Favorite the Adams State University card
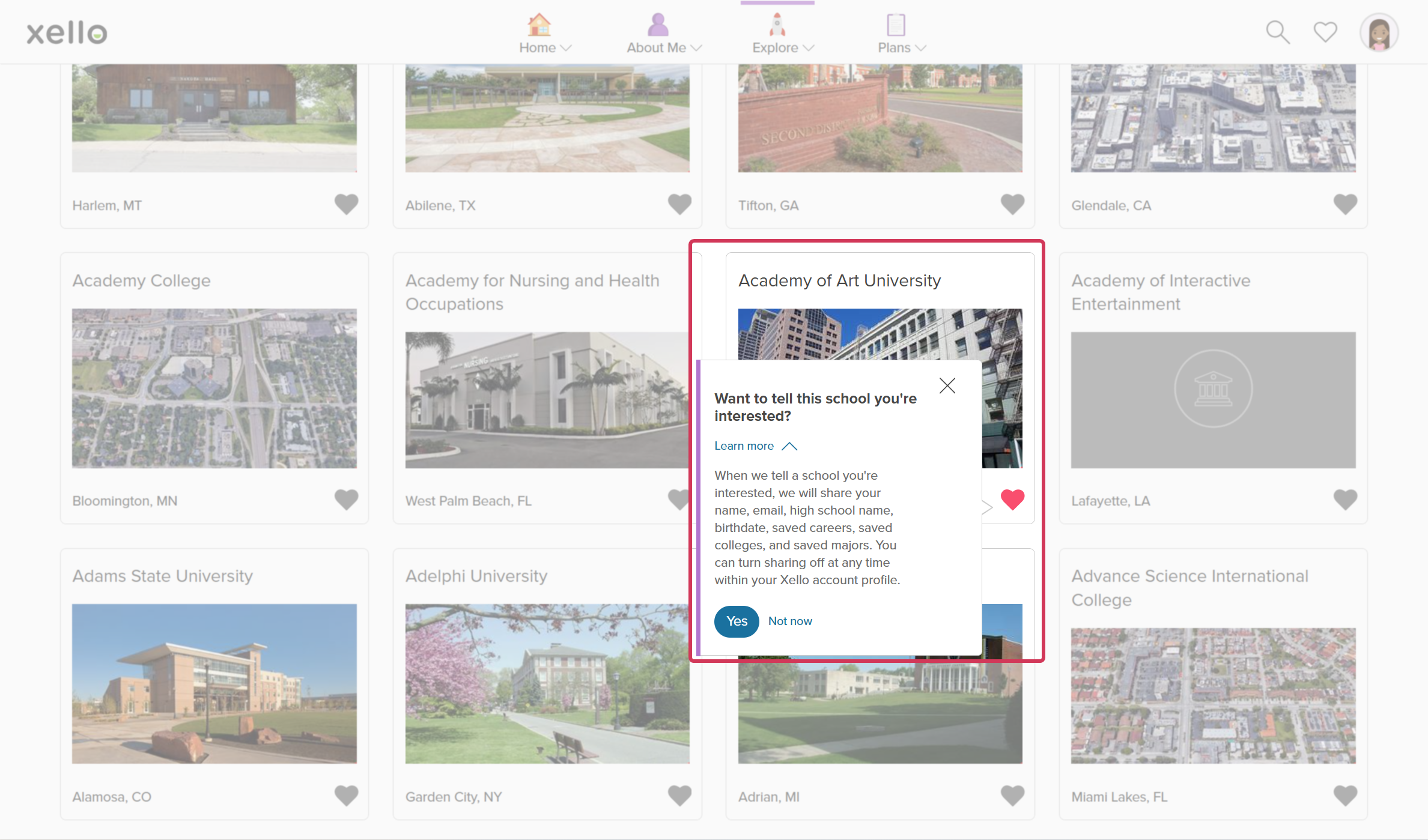The image size is (1428, 840). point(346,795)
